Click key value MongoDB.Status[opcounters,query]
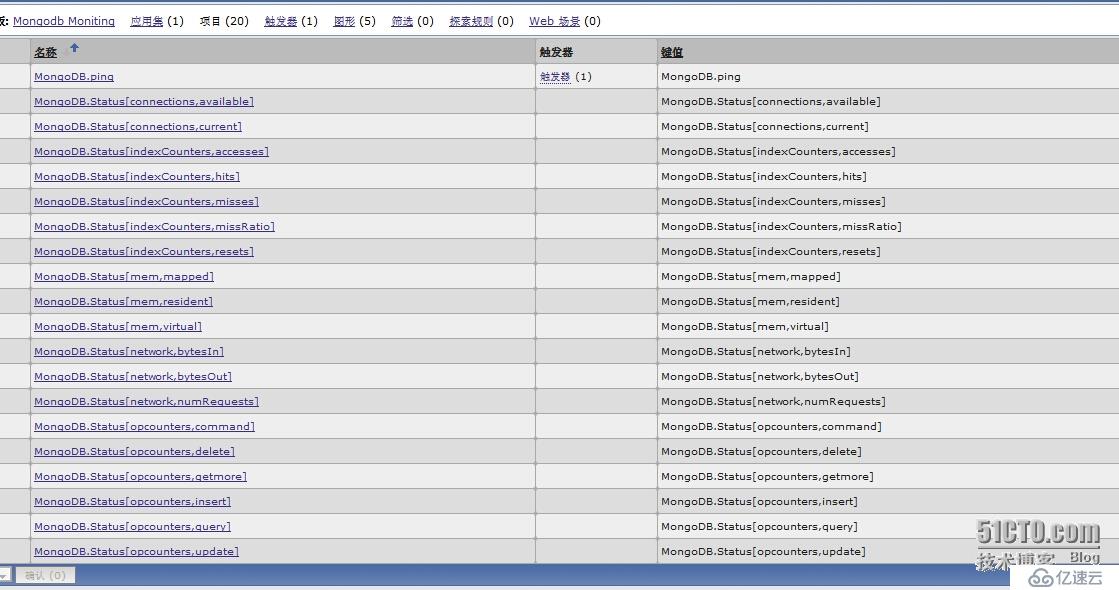 pyautogui.click(x=759, y=526)
